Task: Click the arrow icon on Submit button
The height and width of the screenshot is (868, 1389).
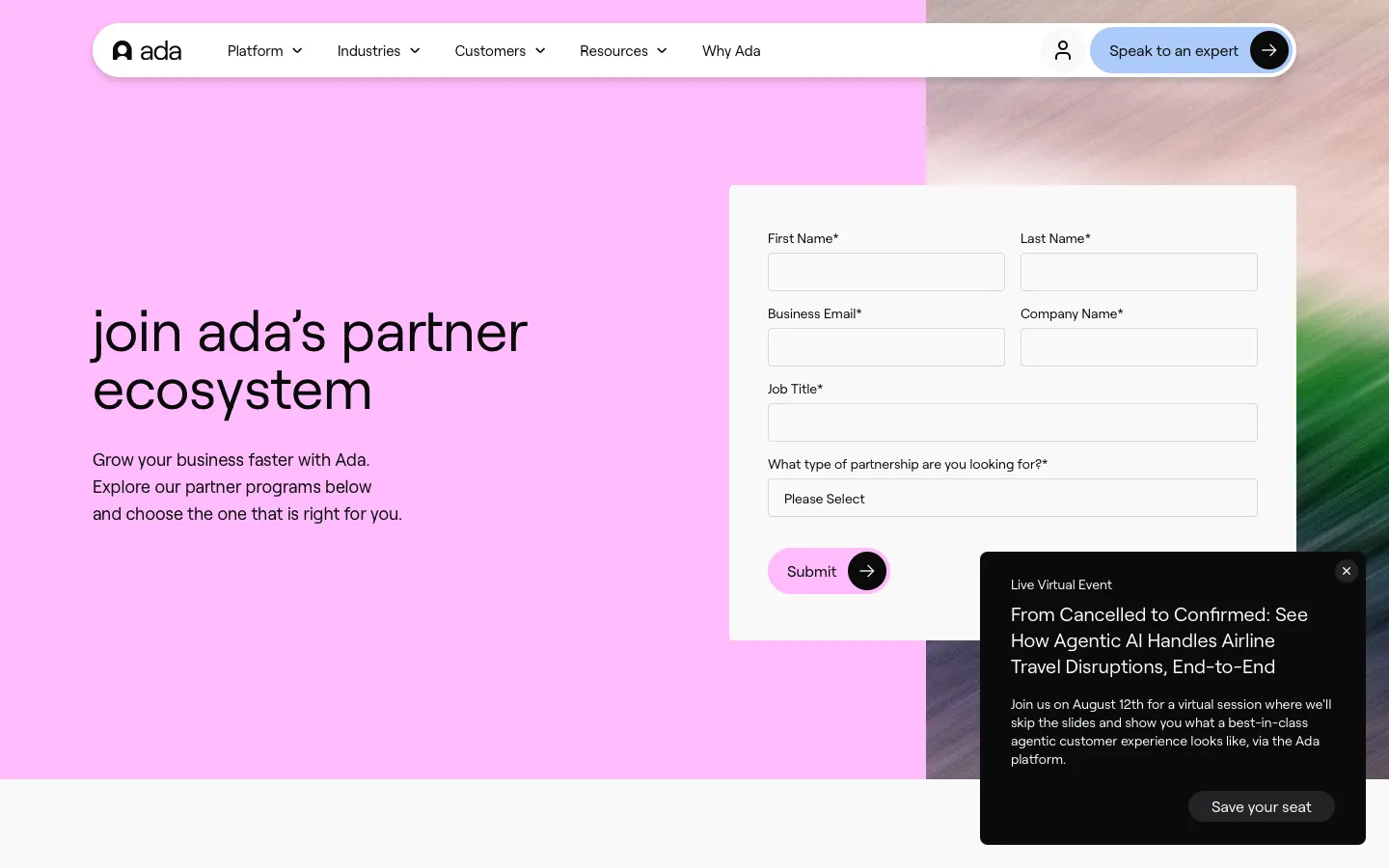Action: 867,571
